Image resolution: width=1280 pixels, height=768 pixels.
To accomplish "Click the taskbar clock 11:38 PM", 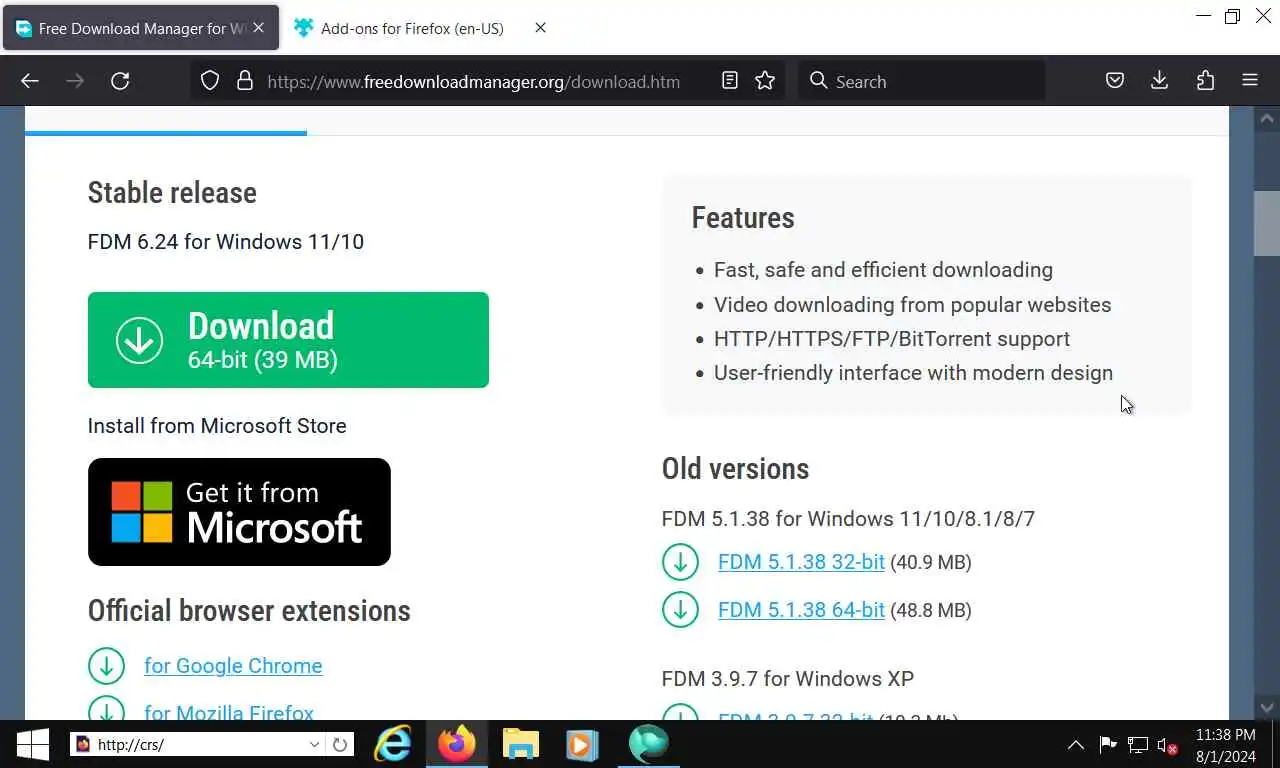I will click(x=1225, y=735).
